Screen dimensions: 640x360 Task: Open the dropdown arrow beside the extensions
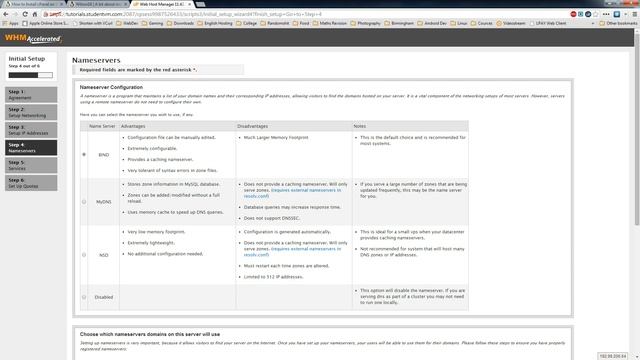[626, 14]
